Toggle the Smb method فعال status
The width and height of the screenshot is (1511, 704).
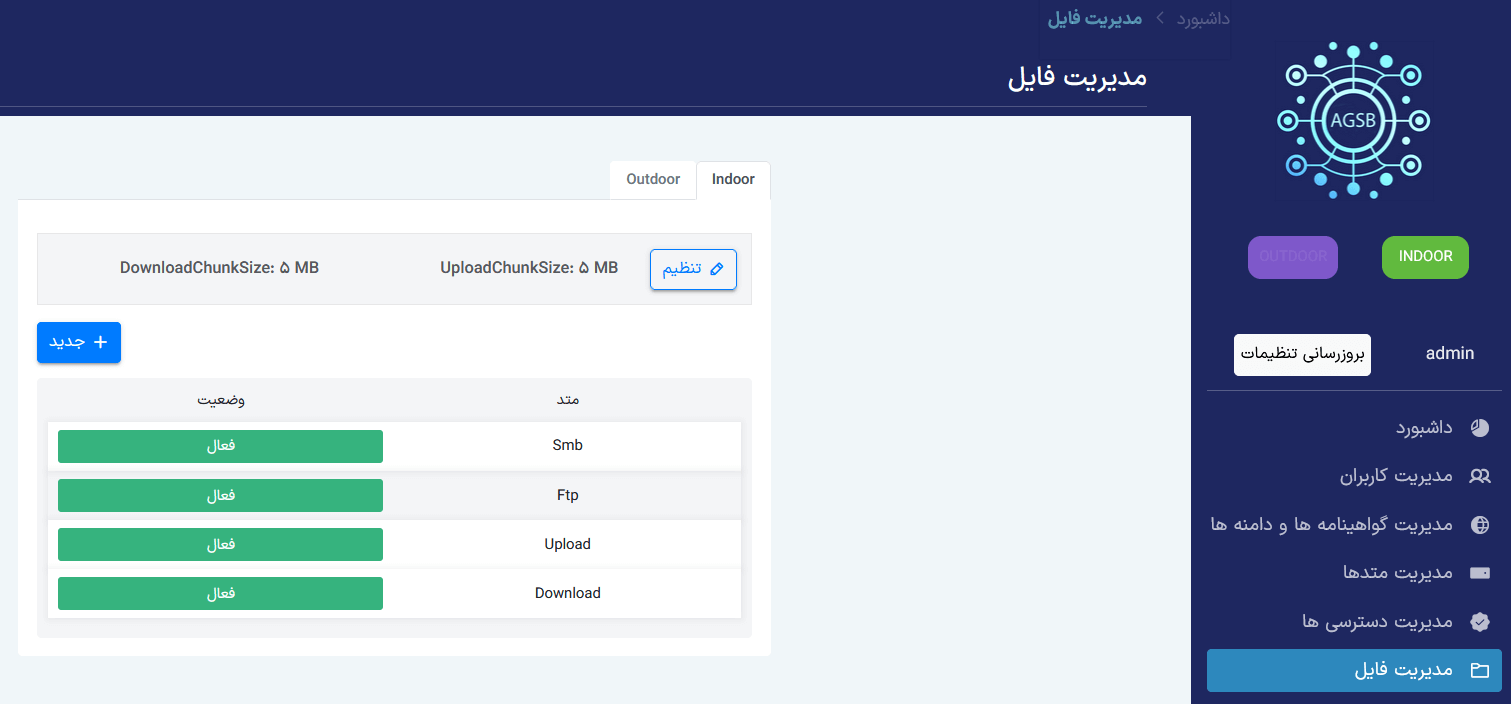[x=220, y=446]
